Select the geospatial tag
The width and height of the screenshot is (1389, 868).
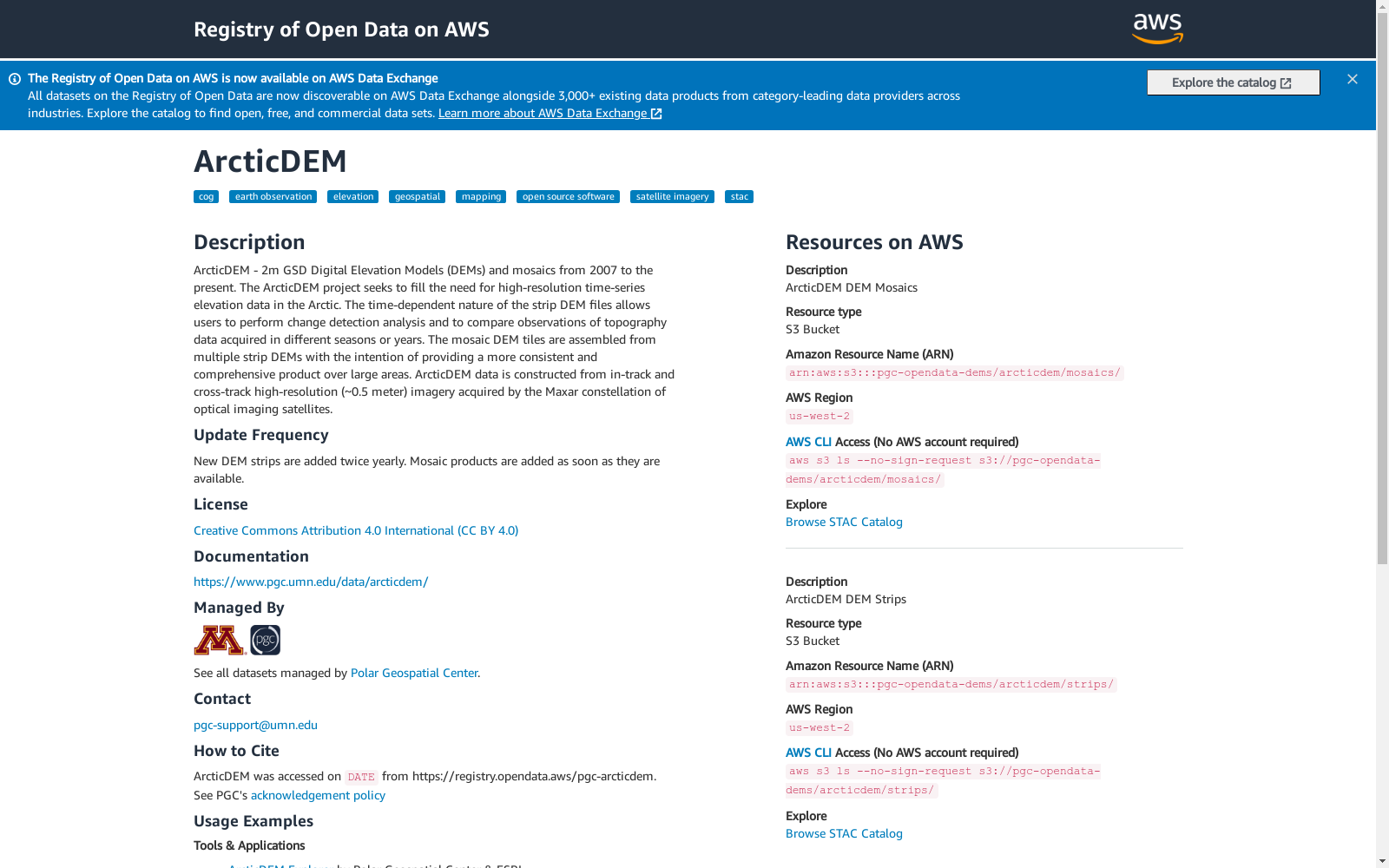point(417,197)
